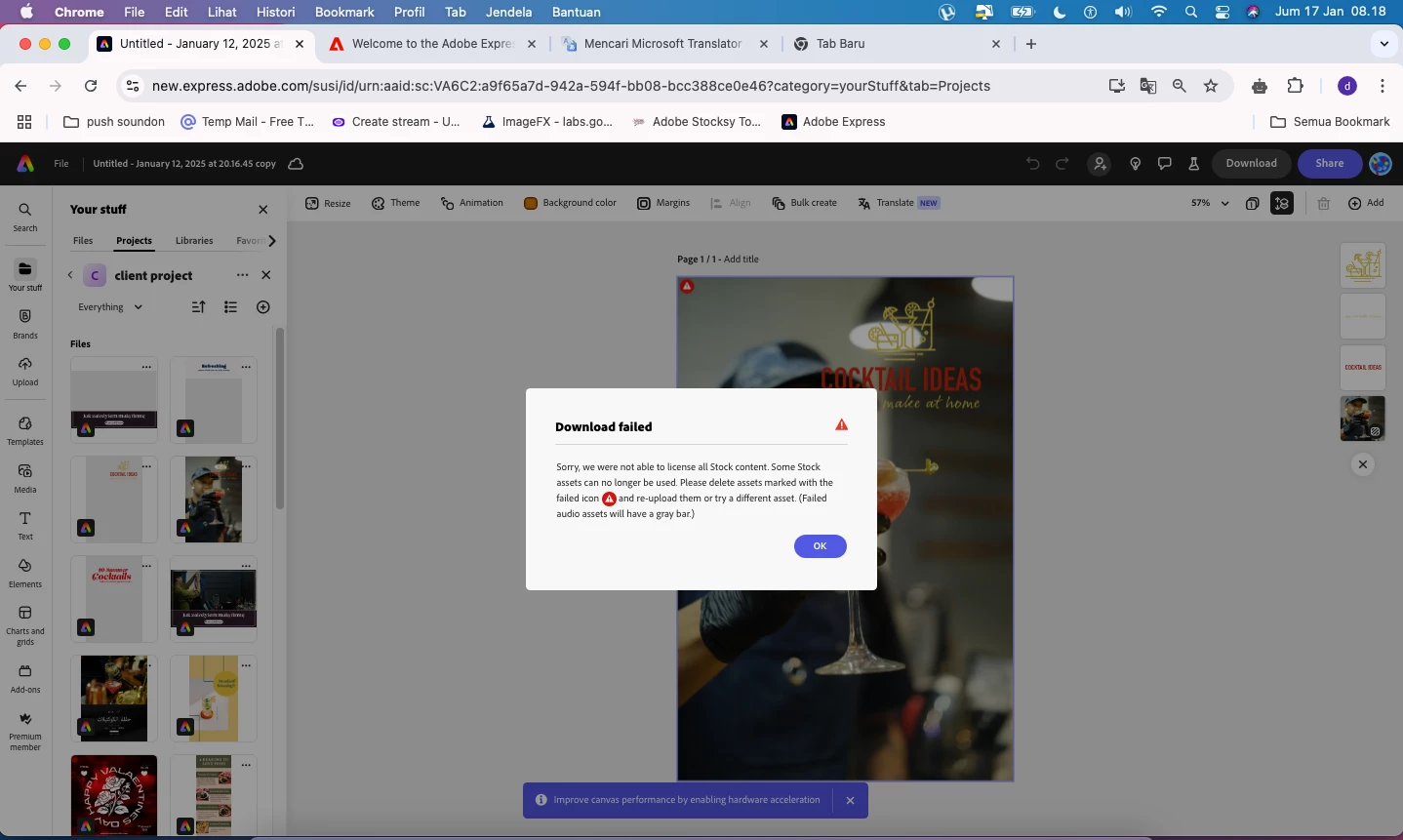Open the Theme tool
Screen dimensions: 1403x840
click(395, 203)
